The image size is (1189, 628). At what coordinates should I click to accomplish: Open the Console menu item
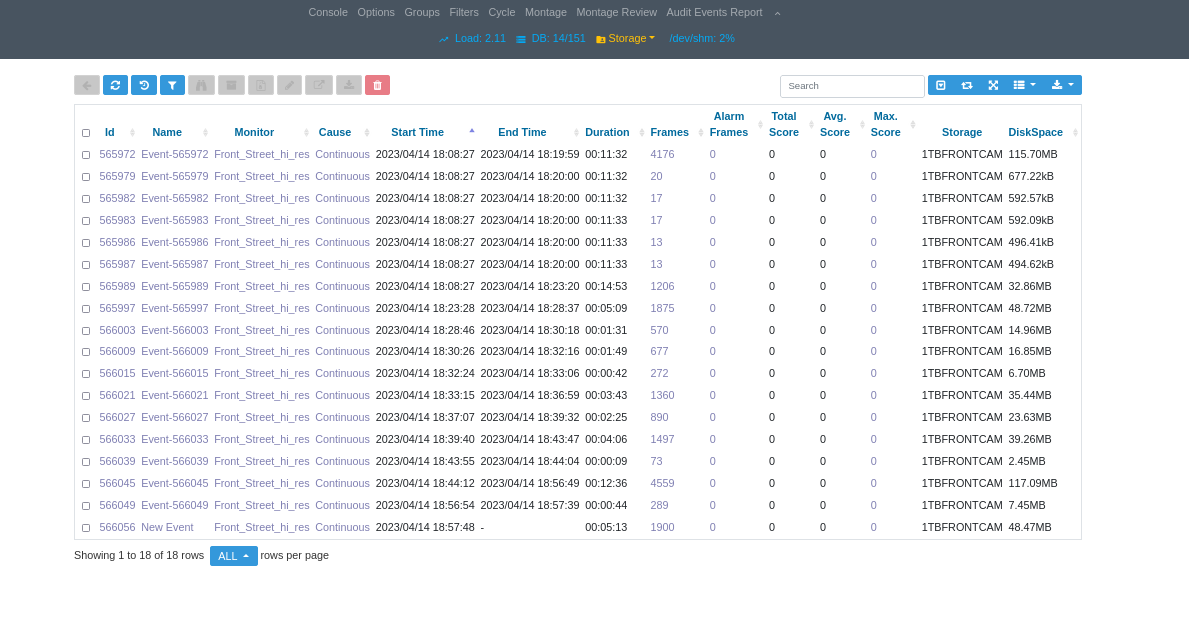328,12
